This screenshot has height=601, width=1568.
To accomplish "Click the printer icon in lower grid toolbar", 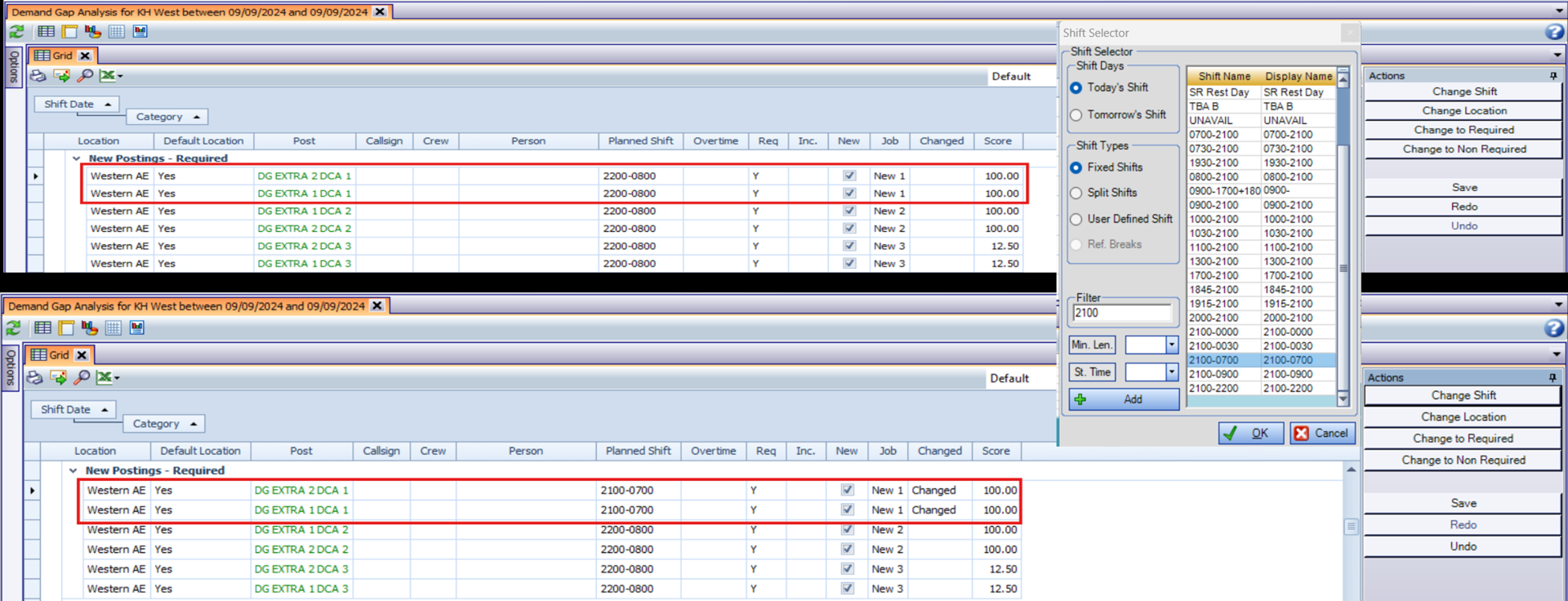I will 34,377.
